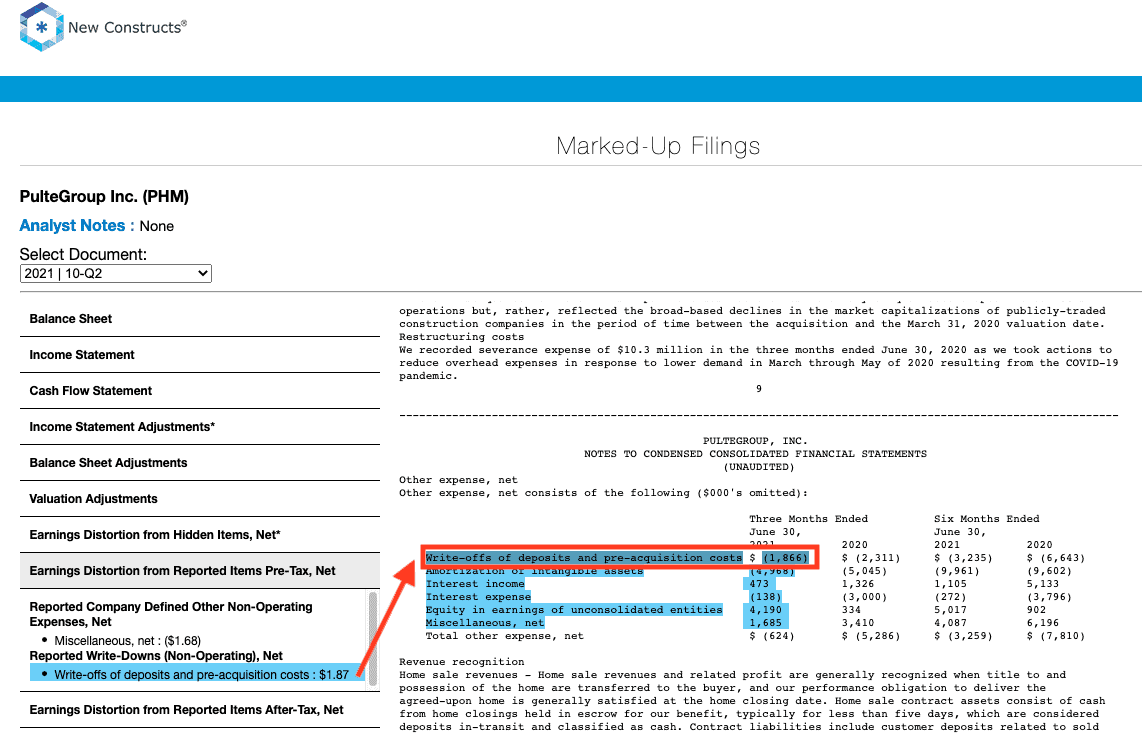This screenshot has width=1142, height=734.
Task: Select the Cash Flow Statement section
Action: 200,391
